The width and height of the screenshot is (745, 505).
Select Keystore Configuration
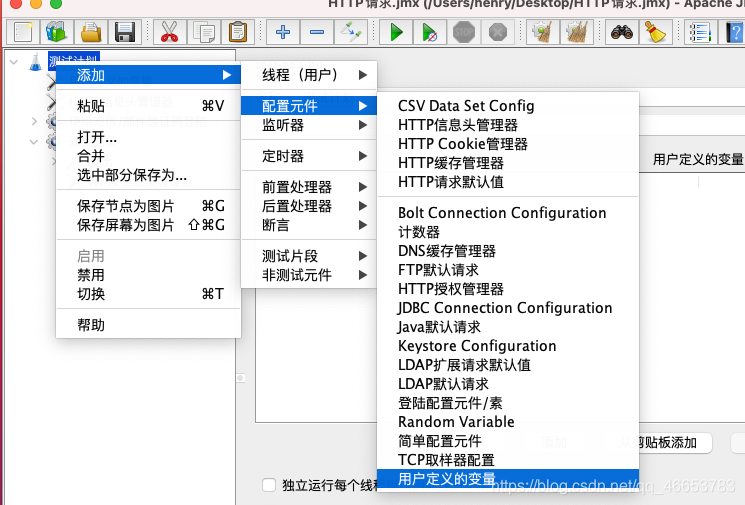(508, 346)
